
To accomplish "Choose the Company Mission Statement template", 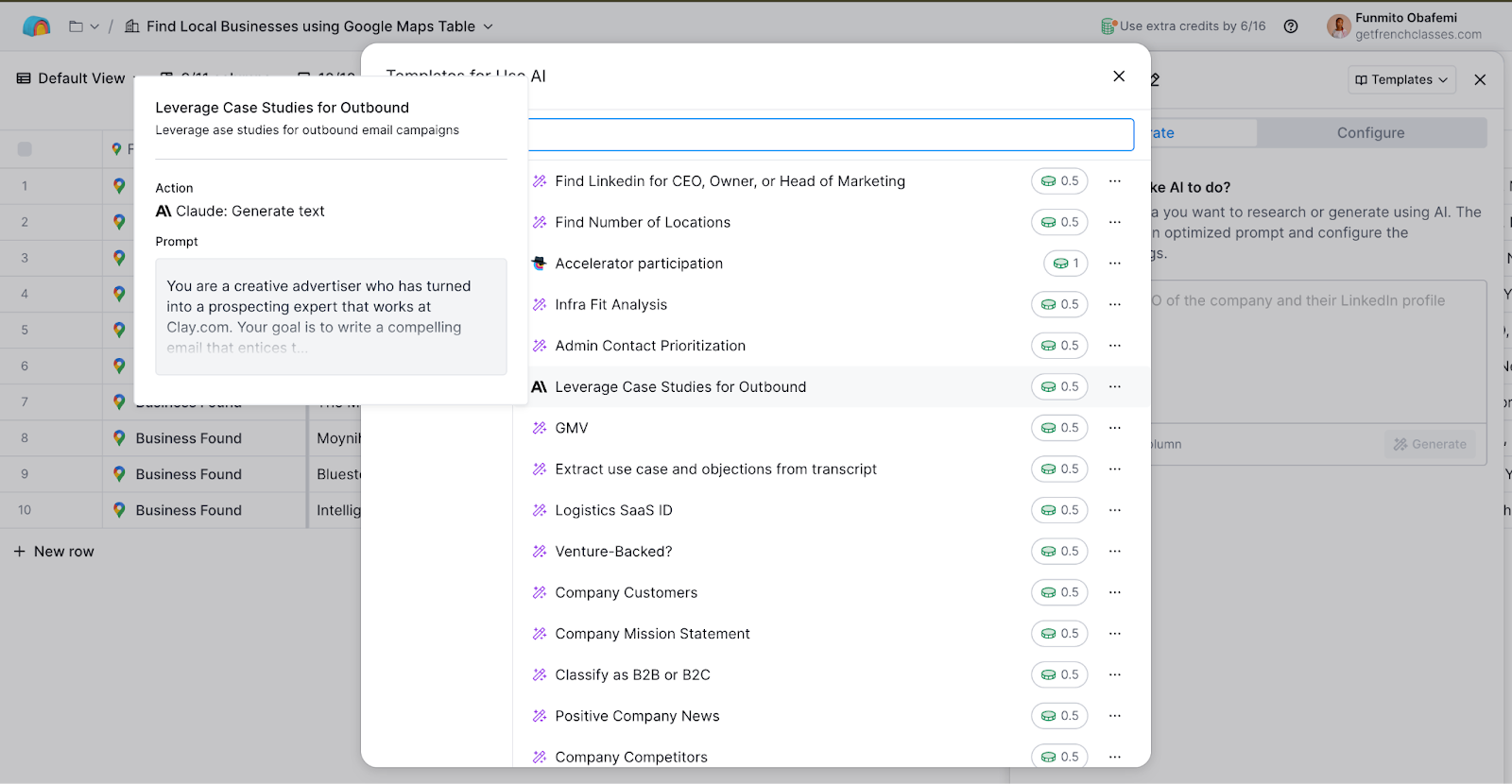I will (652, 634).
